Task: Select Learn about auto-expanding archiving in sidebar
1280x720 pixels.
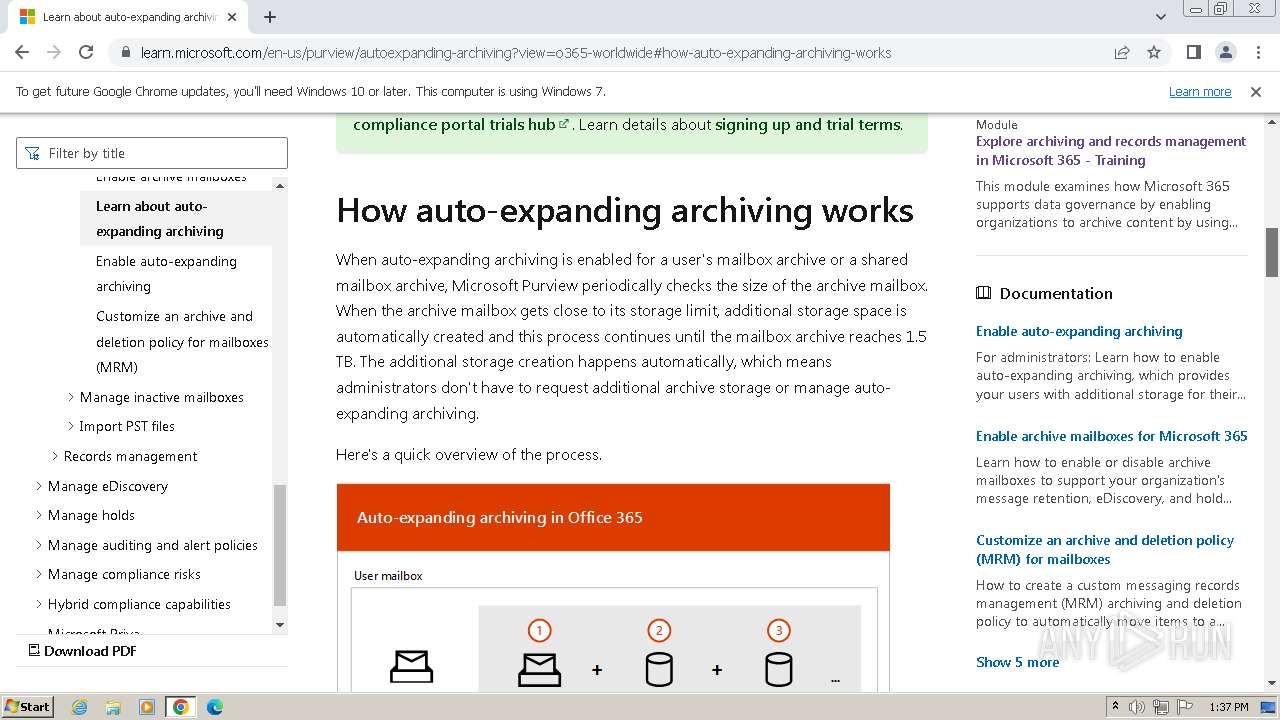Action: coord(176,219)
